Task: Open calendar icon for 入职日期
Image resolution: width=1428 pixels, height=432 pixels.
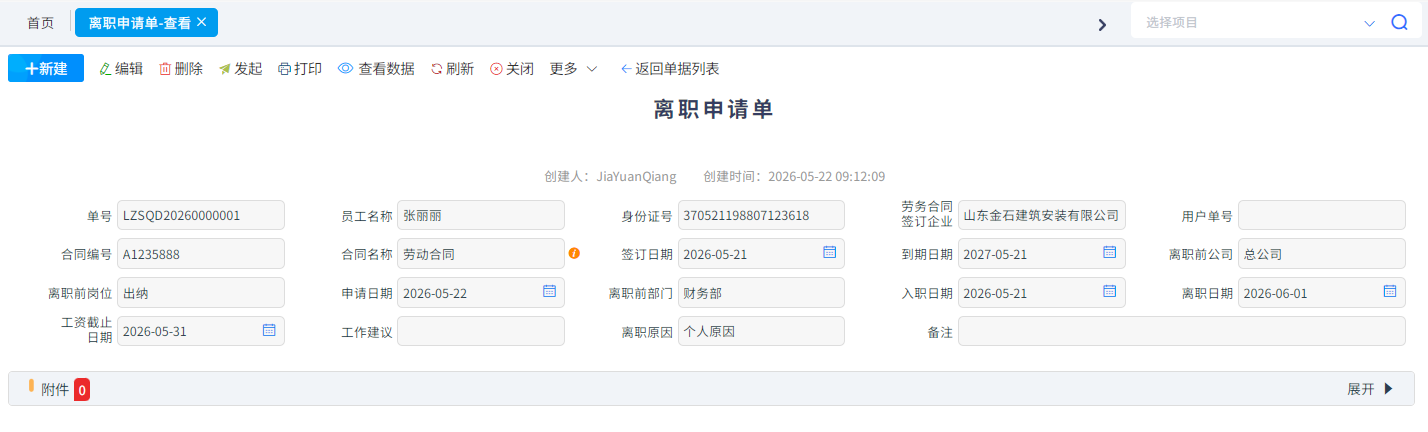Action: pyautogui.click(x=1109, y=291)
